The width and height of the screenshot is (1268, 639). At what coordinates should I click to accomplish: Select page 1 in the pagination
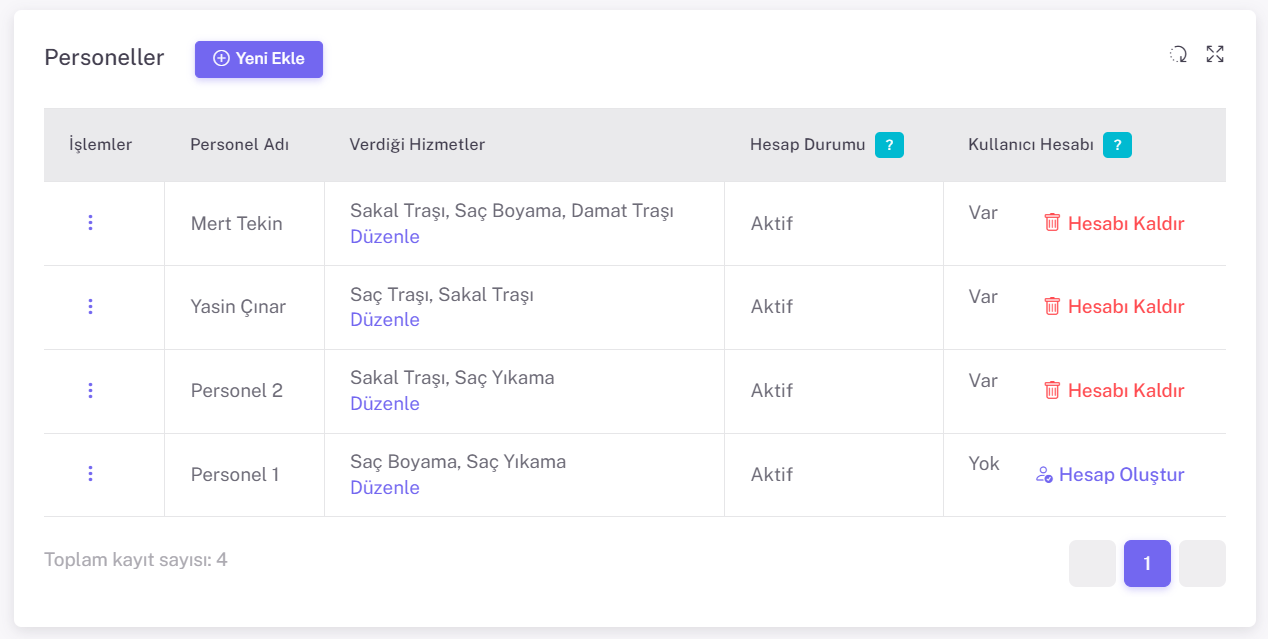point(1147,563)
